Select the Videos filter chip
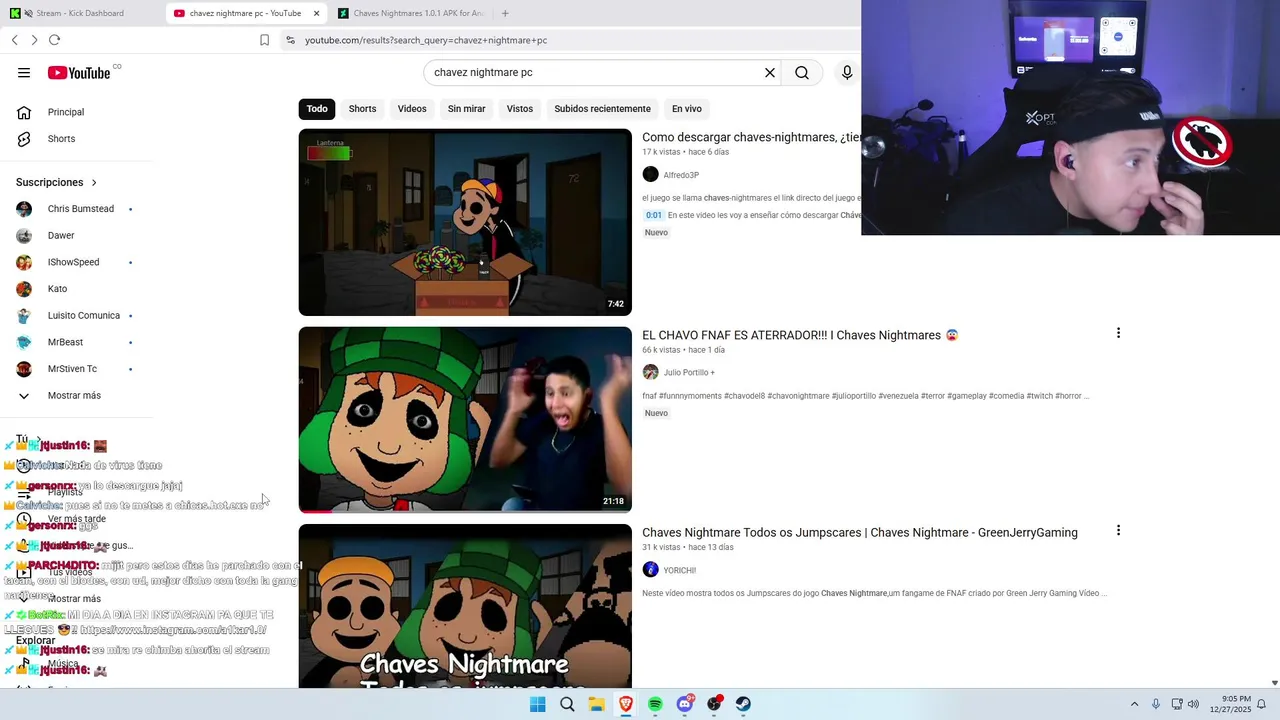The width and height of the screenshot is (1280, 720). pyautogui.click(x=412, y=109)
